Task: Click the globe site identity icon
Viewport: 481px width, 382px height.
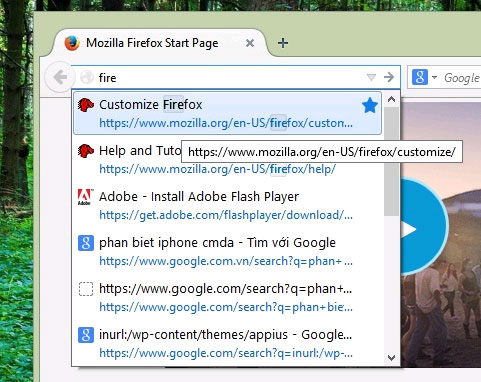Action: (87, 77)
